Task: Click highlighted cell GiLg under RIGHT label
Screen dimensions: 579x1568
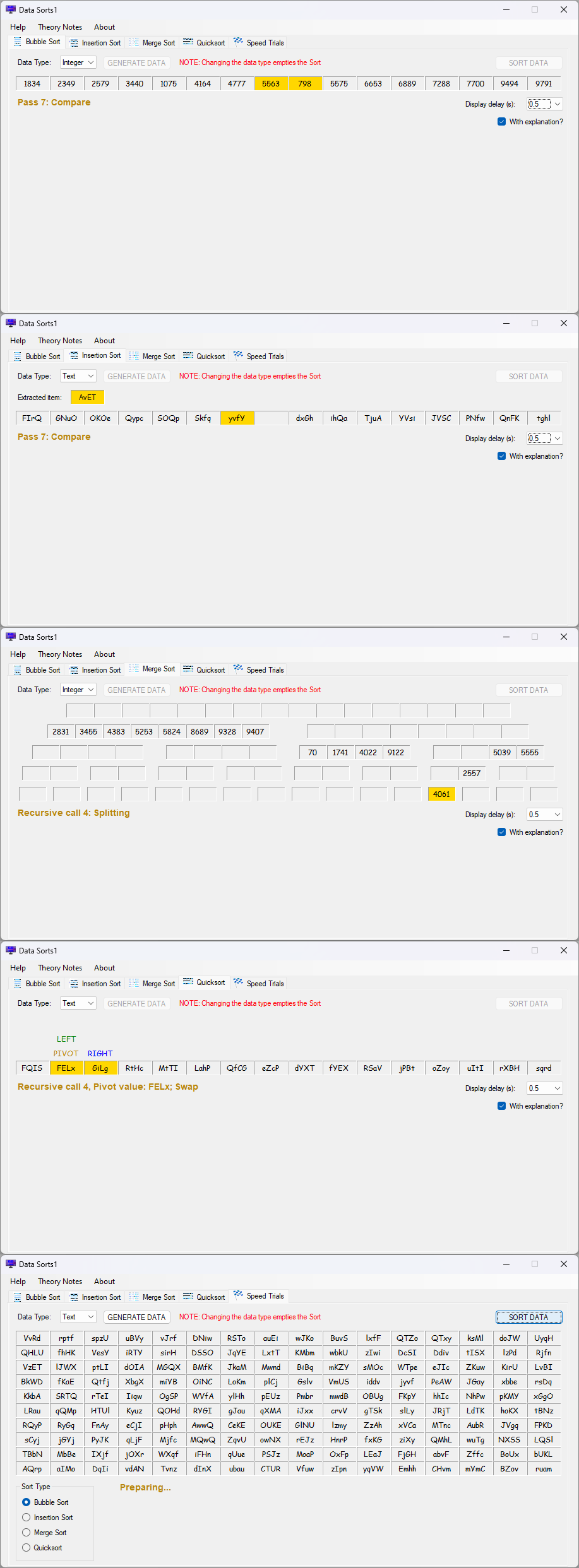Action: pyautogui.click(x=100, y=1068)
